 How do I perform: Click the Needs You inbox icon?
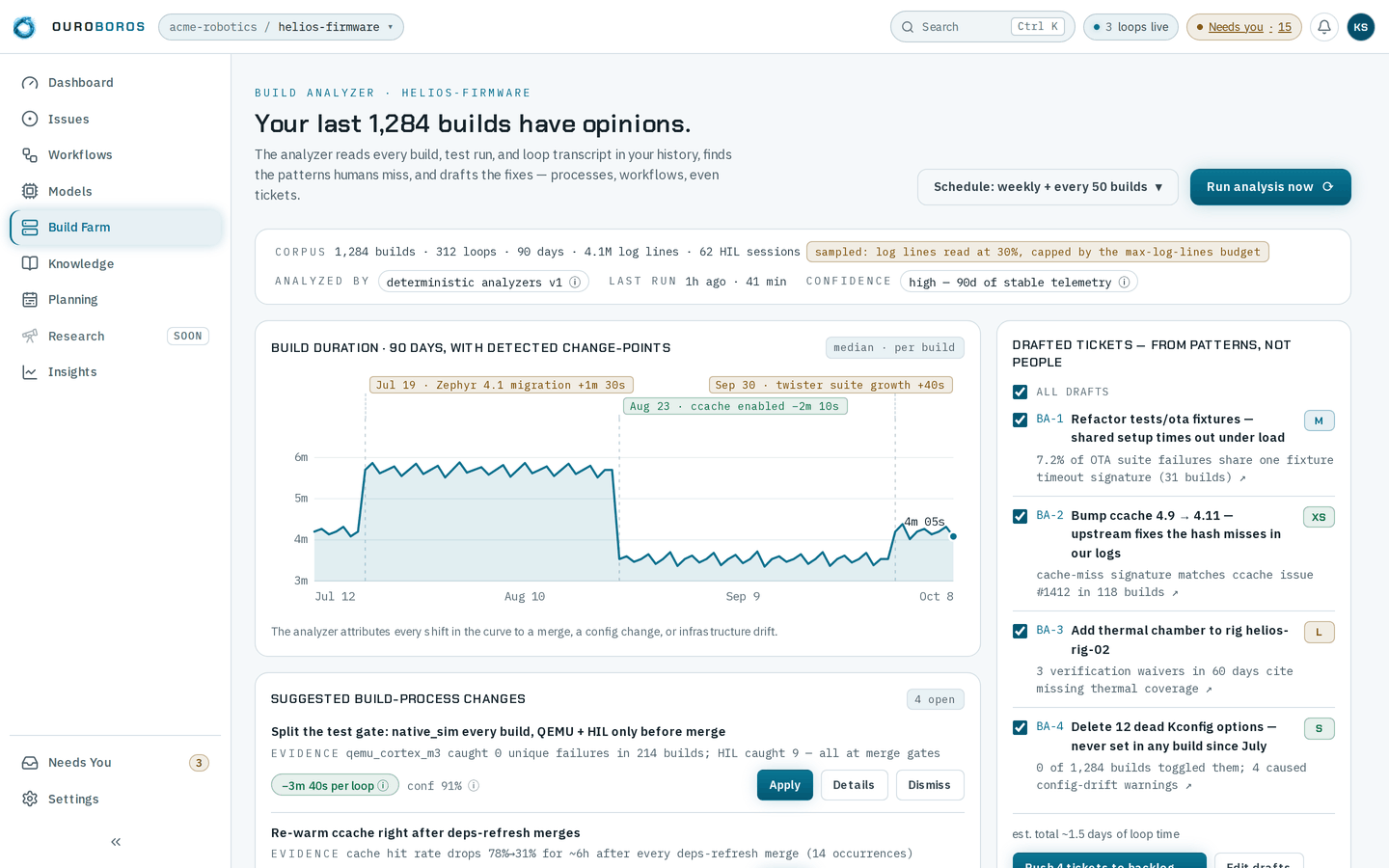(x=30, y=763)
